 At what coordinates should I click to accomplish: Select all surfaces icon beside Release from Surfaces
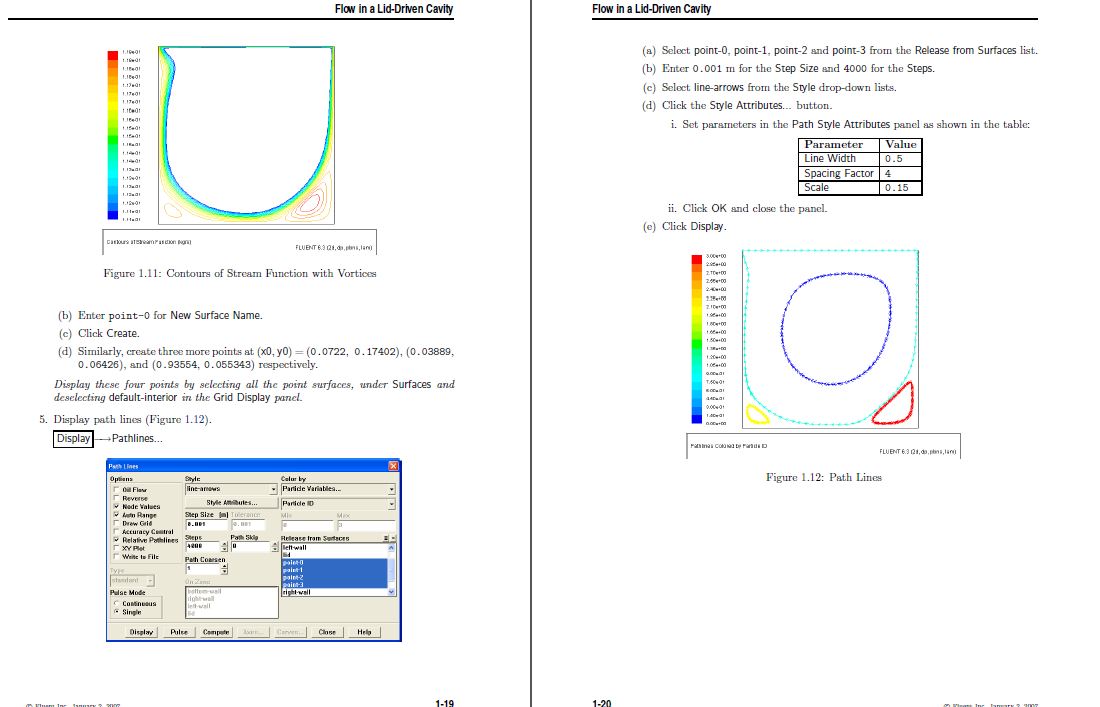pos(386,538)
